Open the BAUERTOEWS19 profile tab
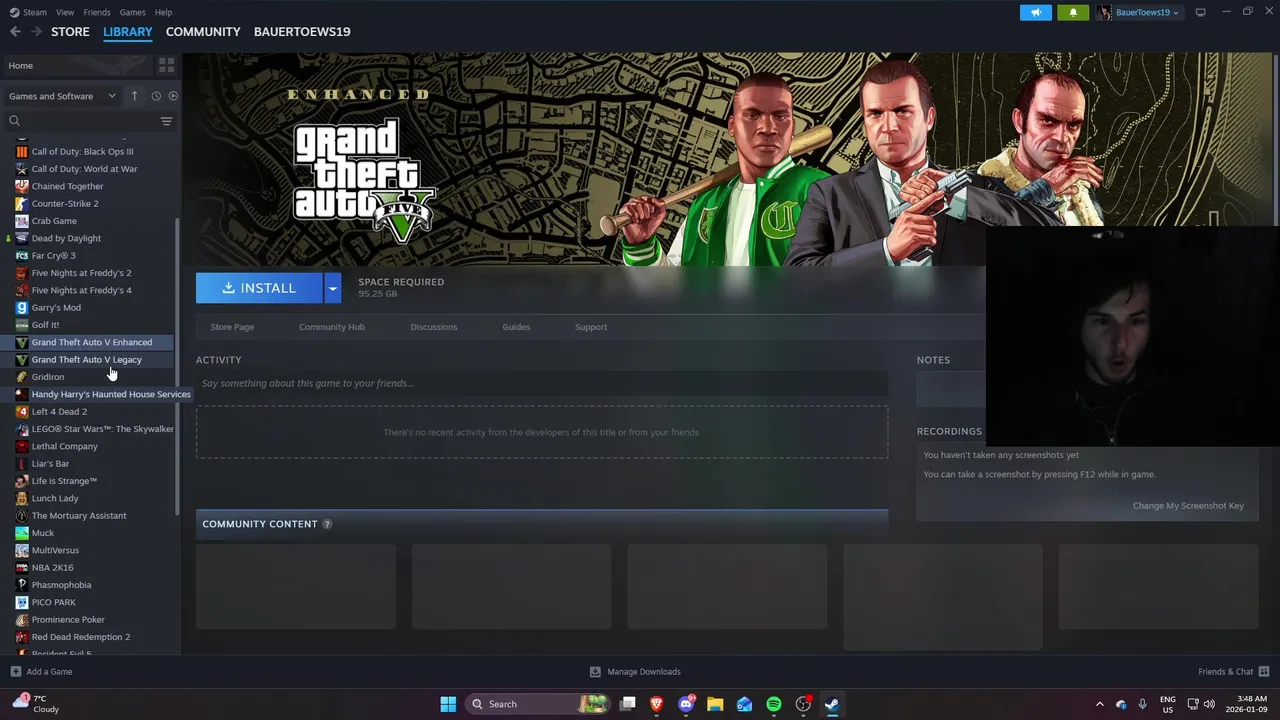Viewport: 1280px width, 720px height. coord(302,32)
